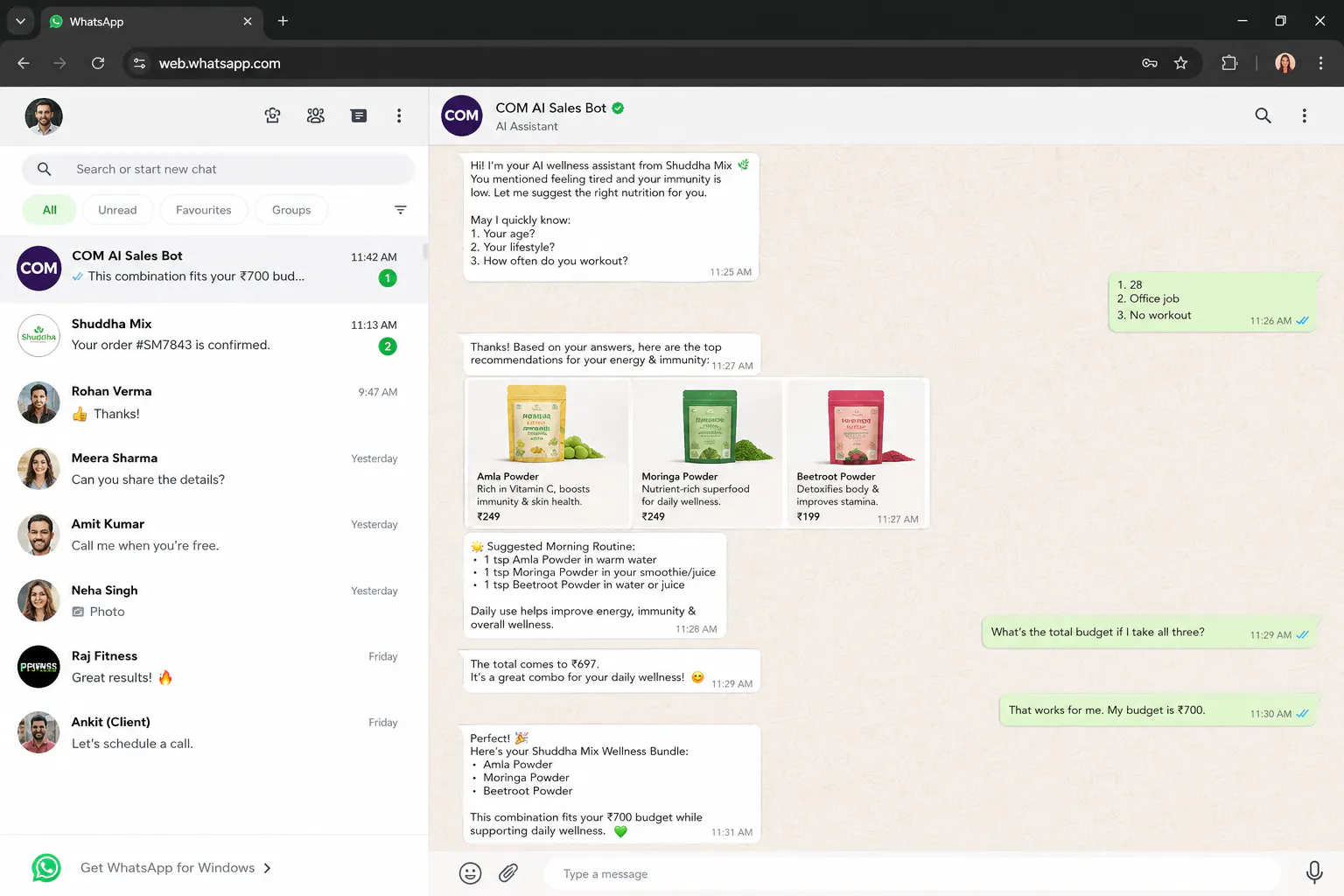This screenshot has height=896, width=1344.
Task: Open the Communities icon in sidebar header
Action: pos(273,115)
